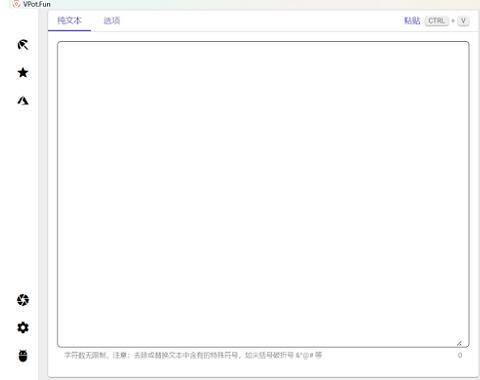The height and width of the screenshot is (380, 480).
Task: Open settings via the gear icon
Action: [23, 328]
